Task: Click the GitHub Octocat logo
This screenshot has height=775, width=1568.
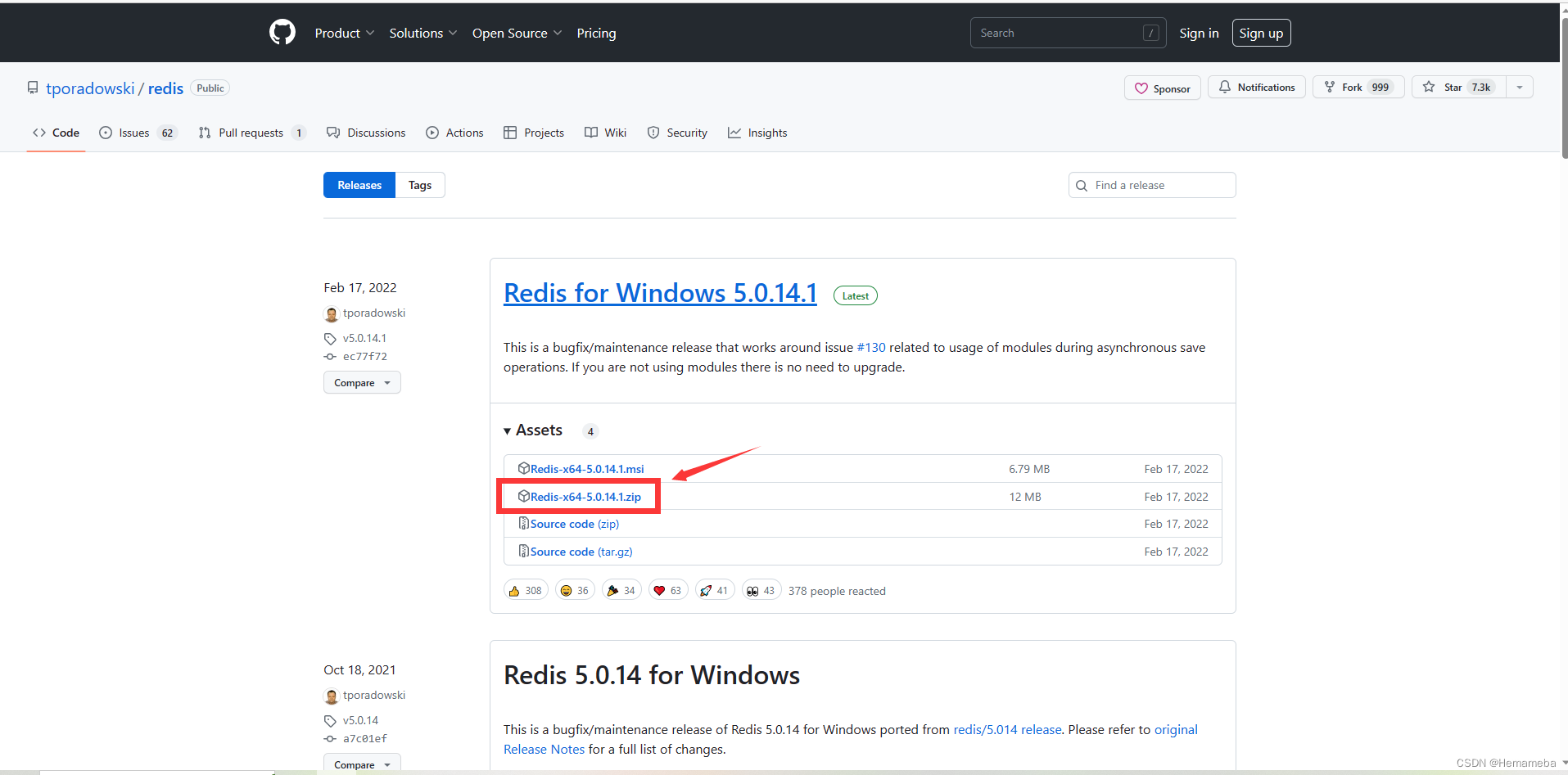Action: (282, 33)
